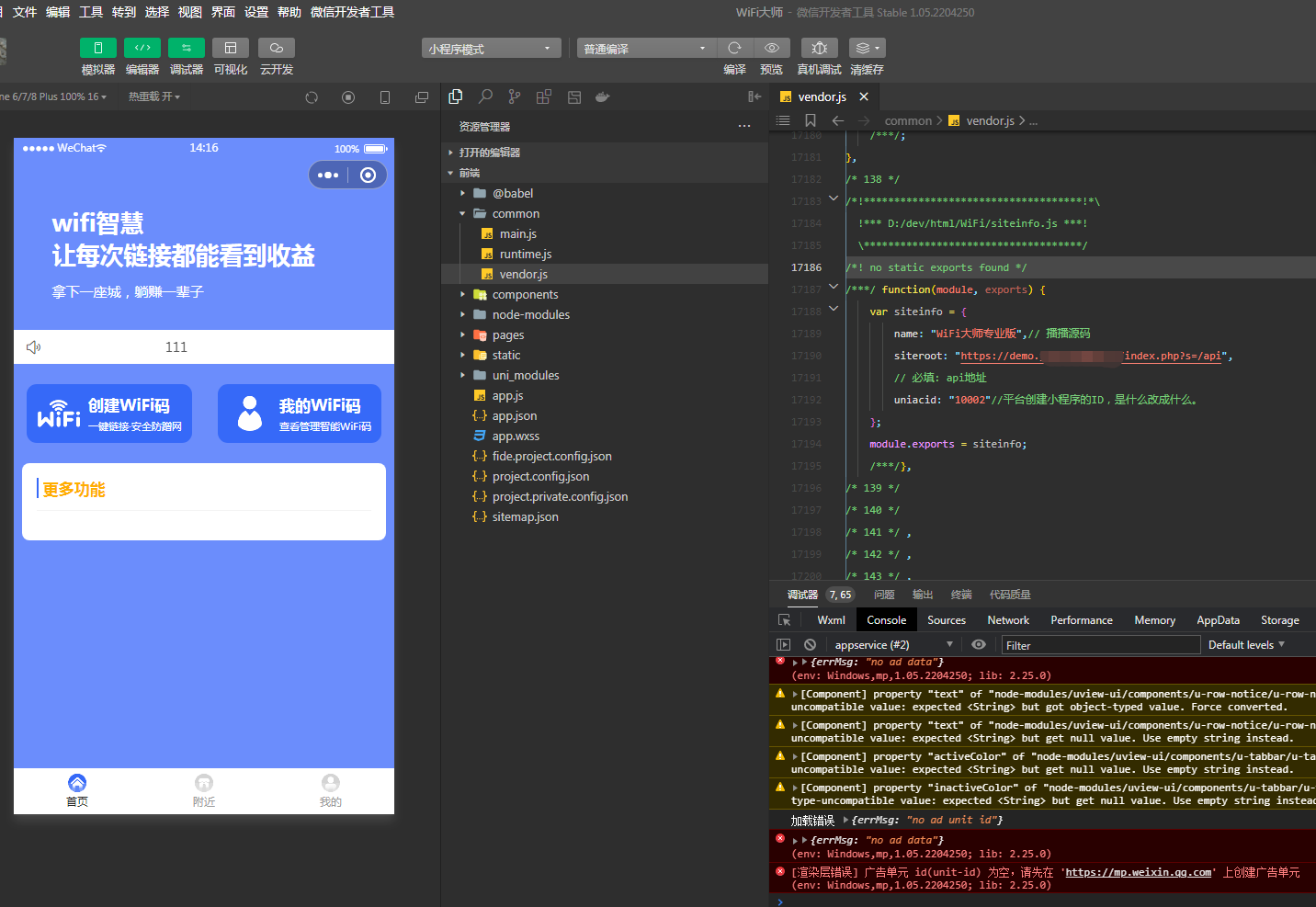Toggle the console sidebar icon
1316x907 pixels.
click(784, 645)
